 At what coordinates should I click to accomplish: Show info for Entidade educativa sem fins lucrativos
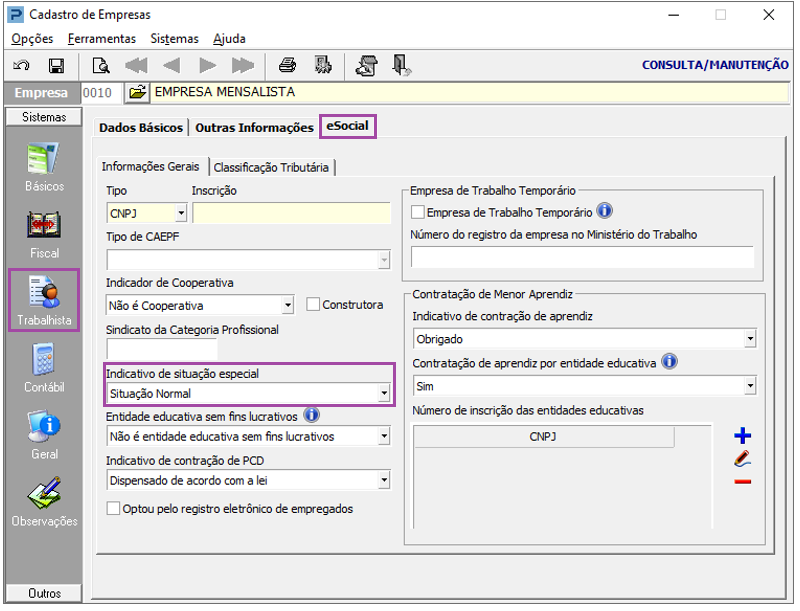pyautogui.click(x=312, y=415)
